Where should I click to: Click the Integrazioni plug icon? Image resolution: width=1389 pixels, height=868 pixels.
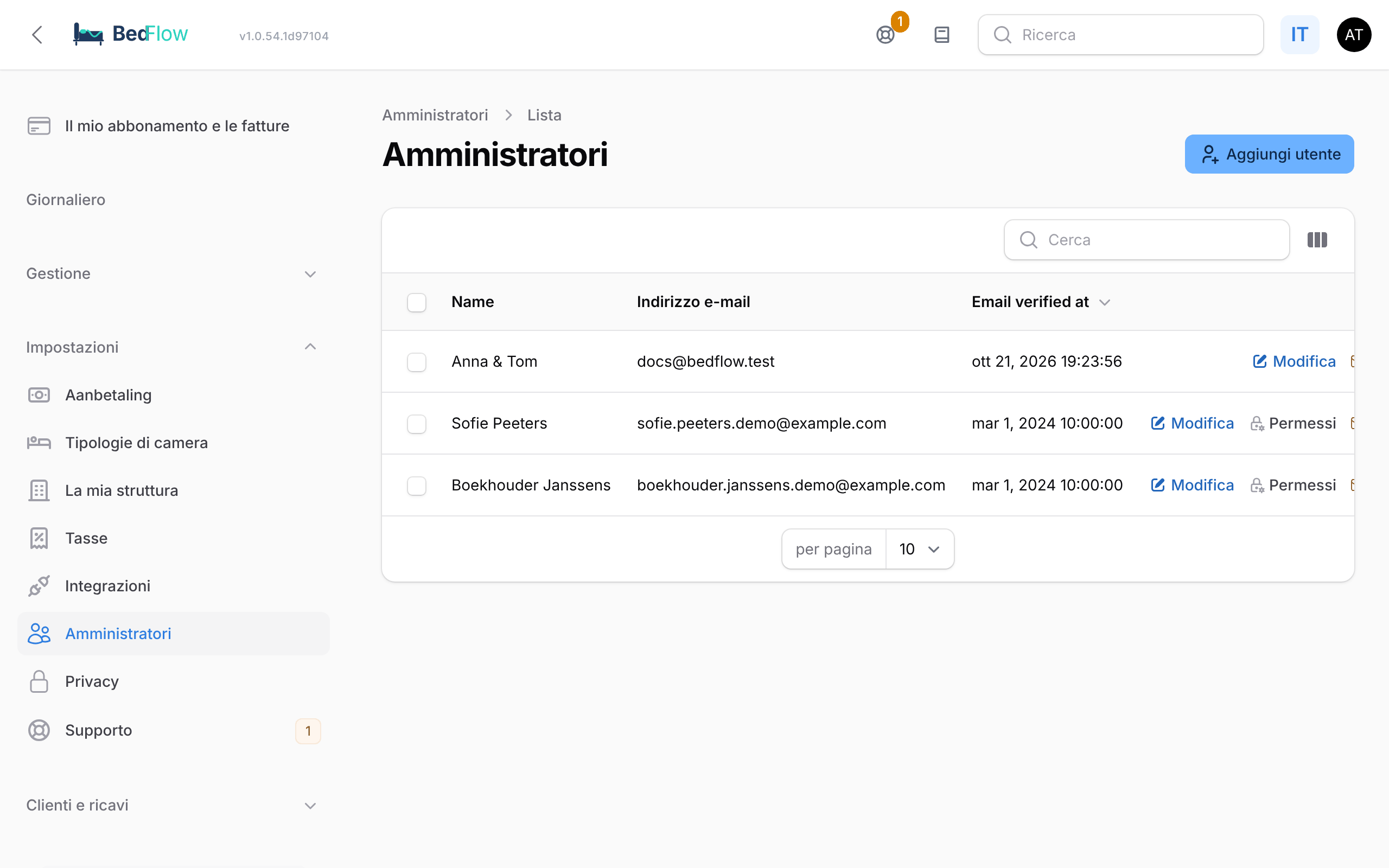click(x=39, y=585)
